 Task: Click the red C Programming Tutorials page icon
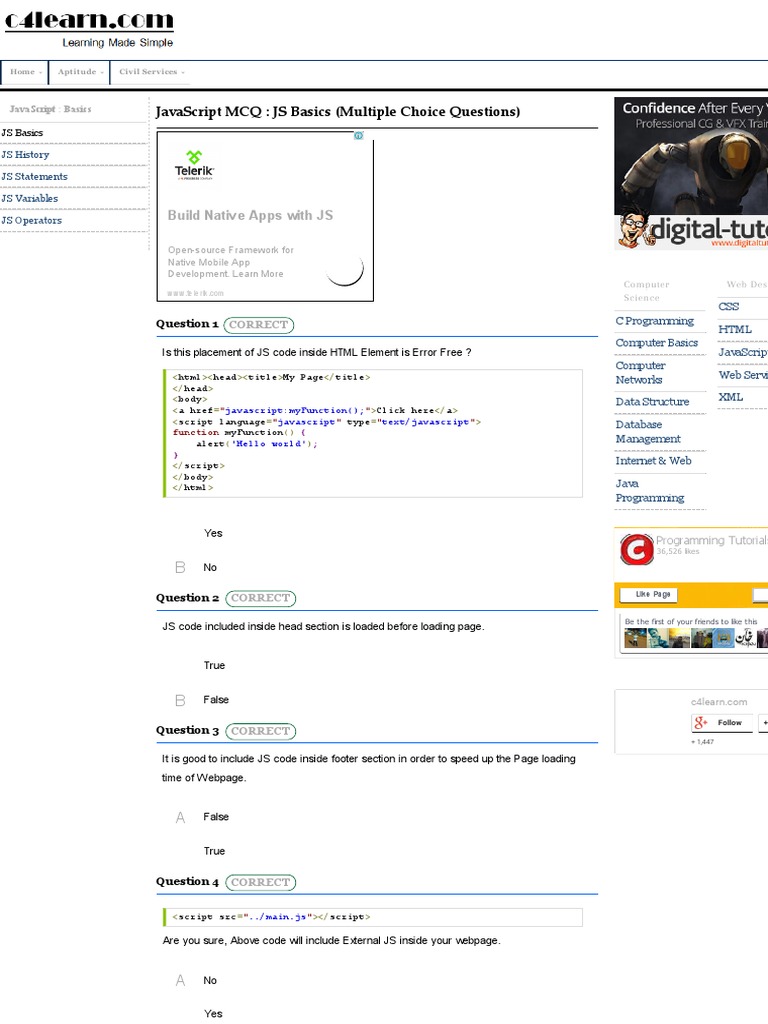[x=636, y=549]
